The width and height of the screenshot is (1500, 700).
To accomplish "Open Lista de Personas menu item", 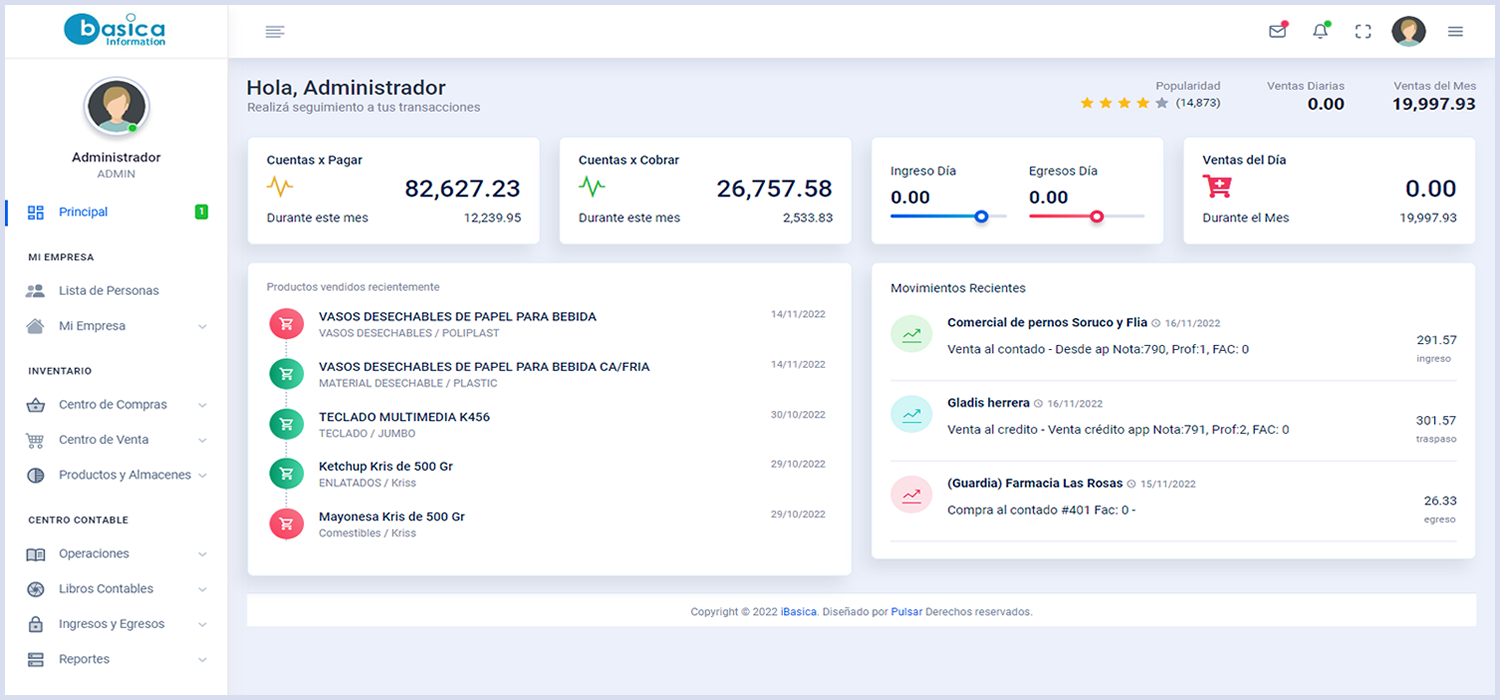I will pos(108,291).
